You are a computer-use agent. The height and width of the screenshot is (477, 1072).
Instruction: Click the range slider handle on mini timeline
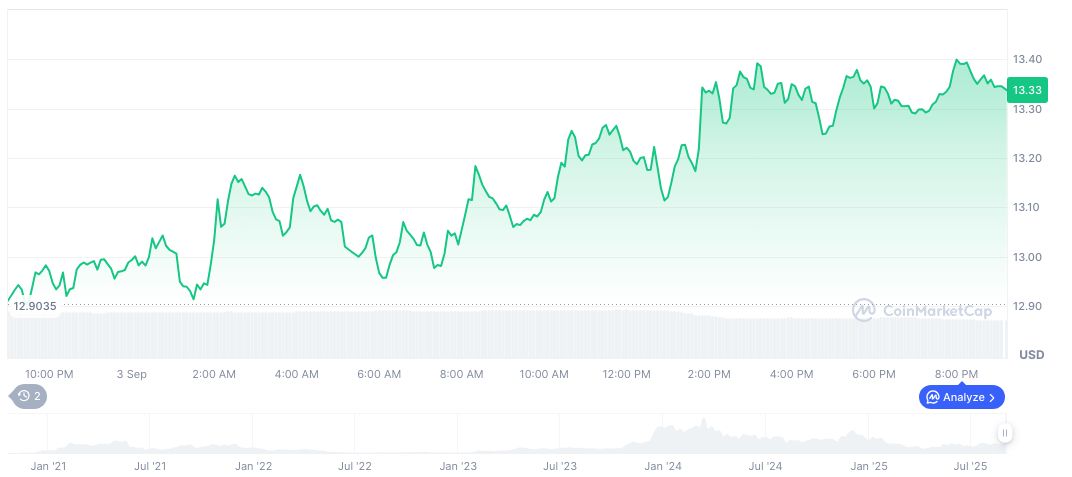point(1004,433)
